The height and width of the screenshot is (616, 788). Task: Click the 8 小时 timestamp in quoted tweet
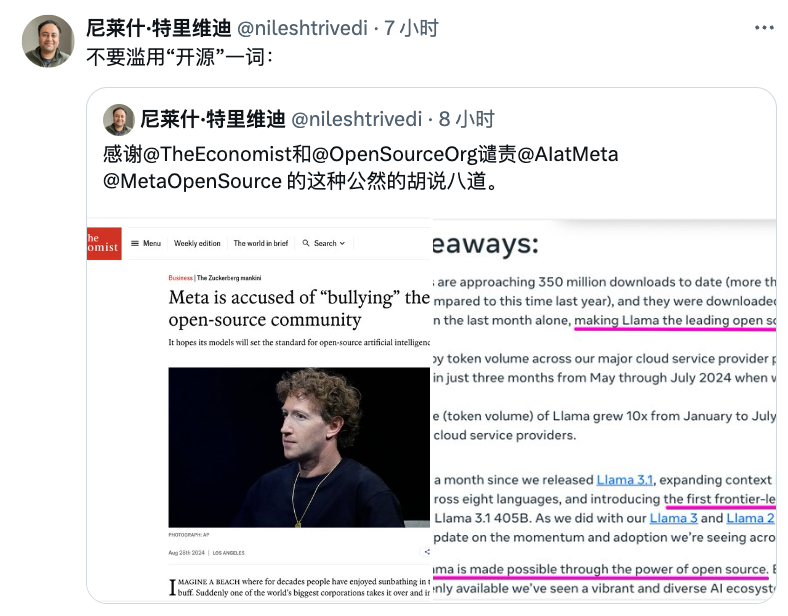[x=466, y=120]
